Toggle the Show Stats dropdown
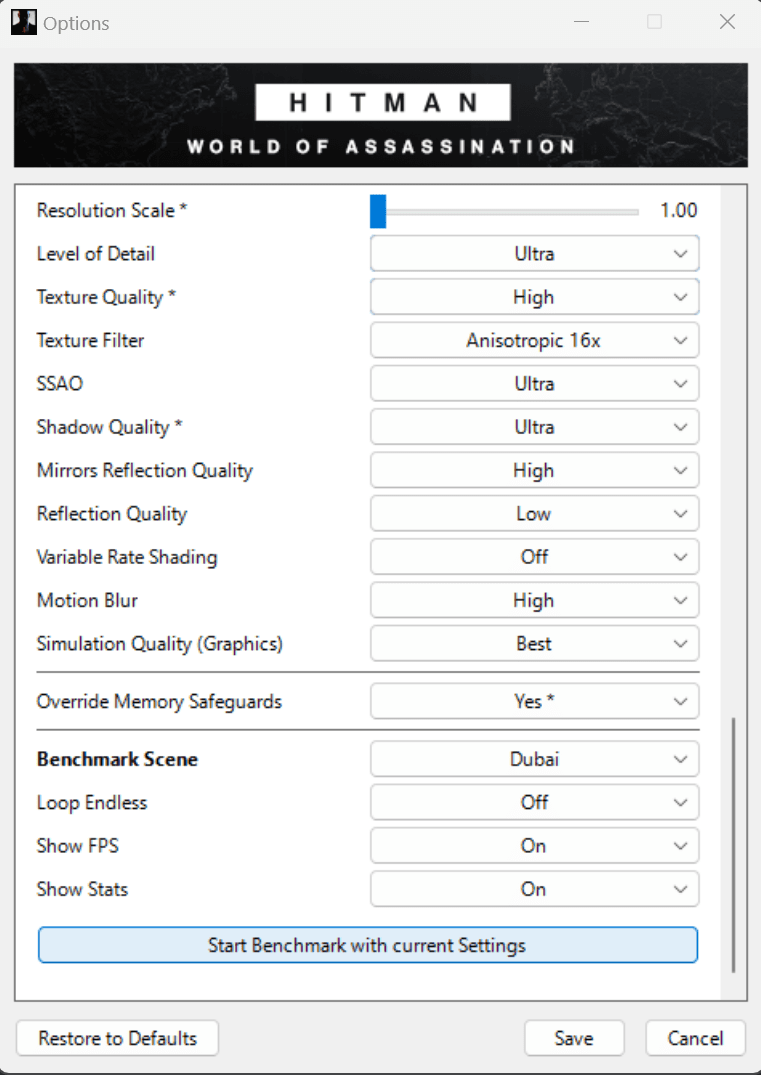761x1075 pixels. pyautogui.click(x=534, y=889)
